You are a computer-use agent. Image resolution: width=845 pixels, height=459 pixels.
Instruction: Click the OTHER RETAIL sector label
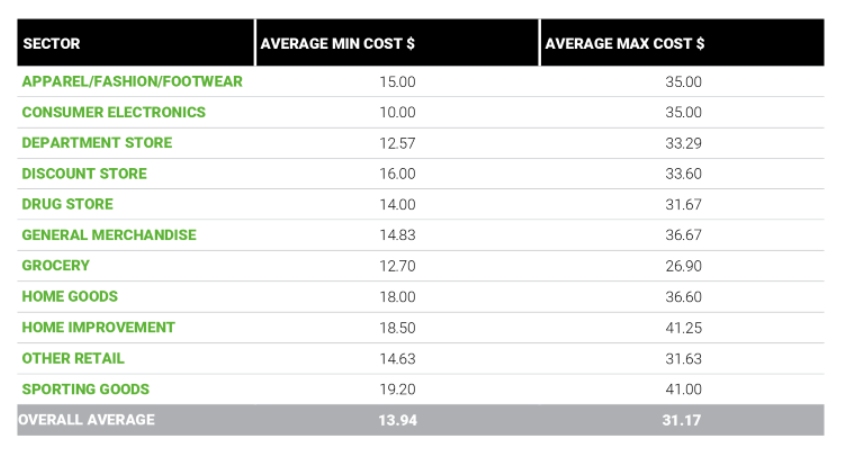pyautogui.click(x=73, y=358)
